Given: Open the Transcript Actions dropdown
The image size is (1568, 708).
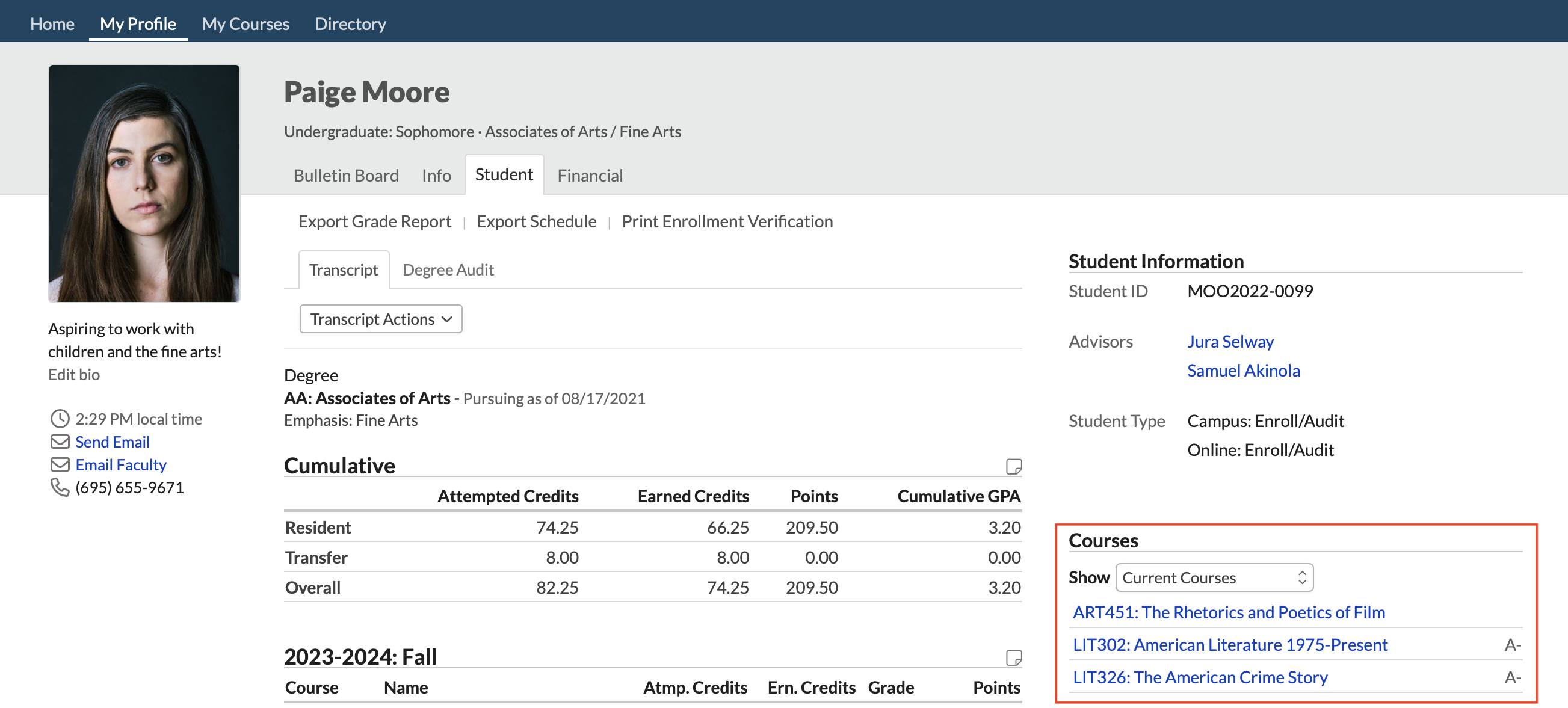Looking at the screenshot, I should tap(380, 319).
